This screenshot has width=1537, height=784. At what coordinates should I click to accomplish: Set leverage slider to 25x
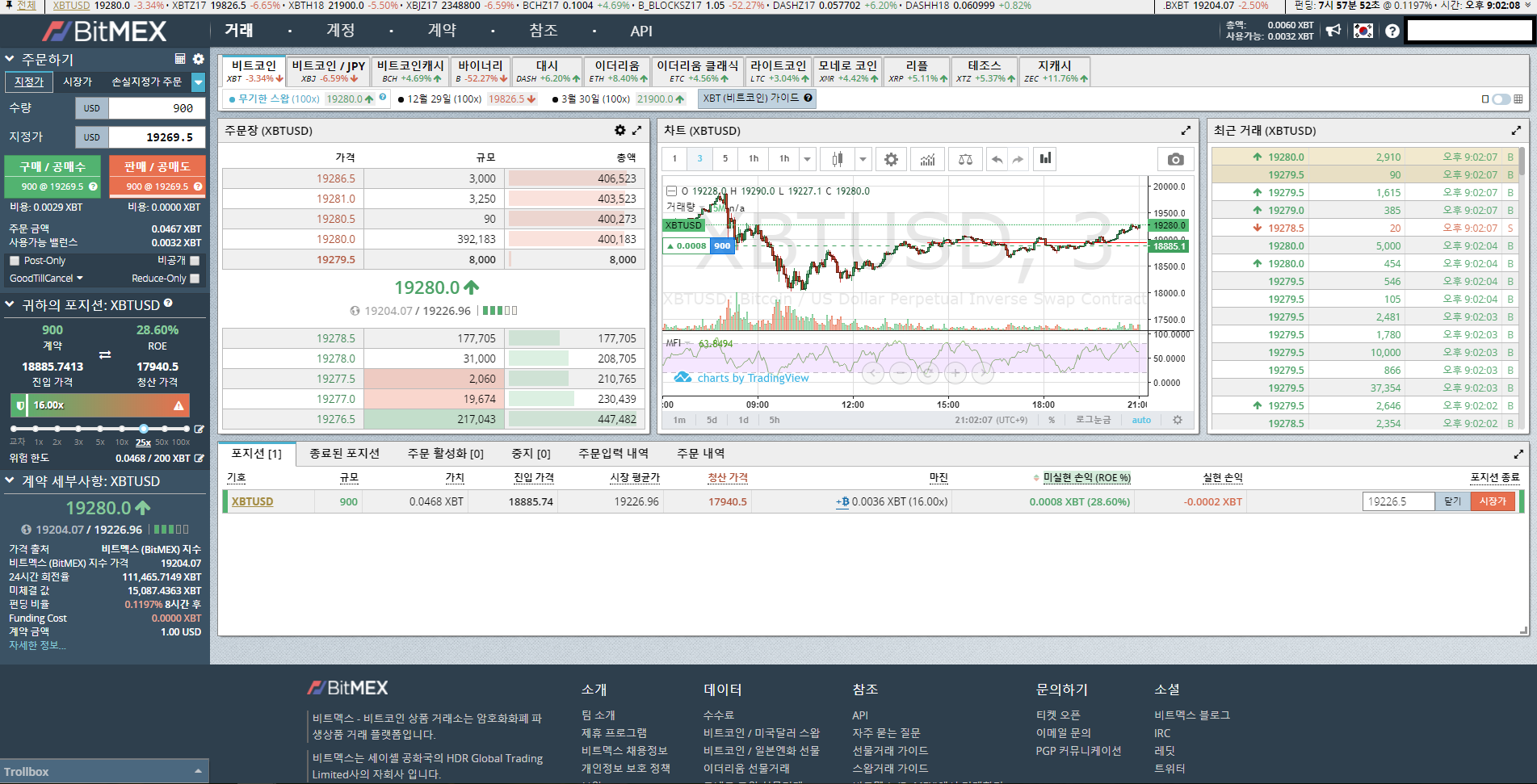tap(143, 429)
